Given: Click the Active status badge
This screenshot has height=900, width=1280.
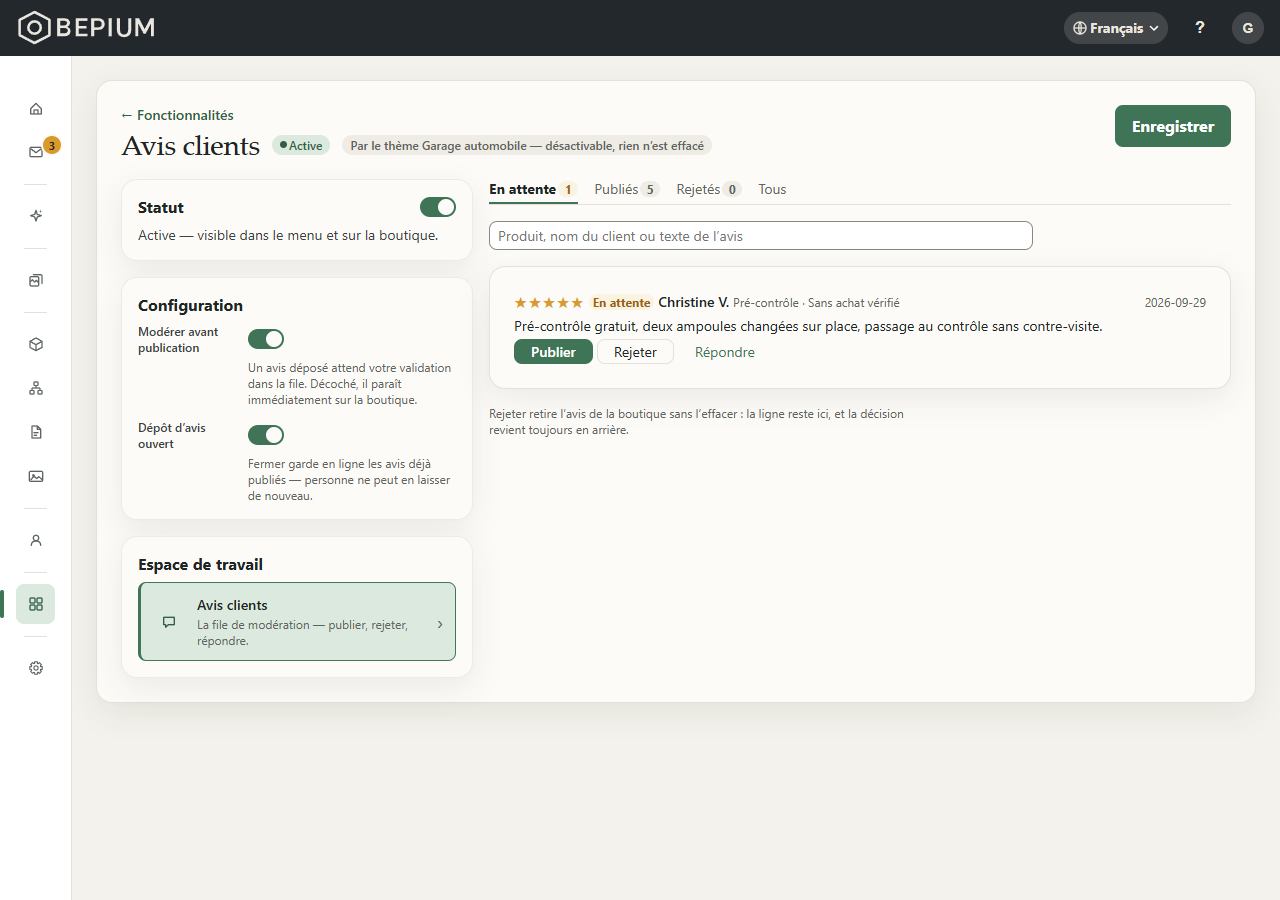Looking at the screenshot, I should click(x=300, y=145).
